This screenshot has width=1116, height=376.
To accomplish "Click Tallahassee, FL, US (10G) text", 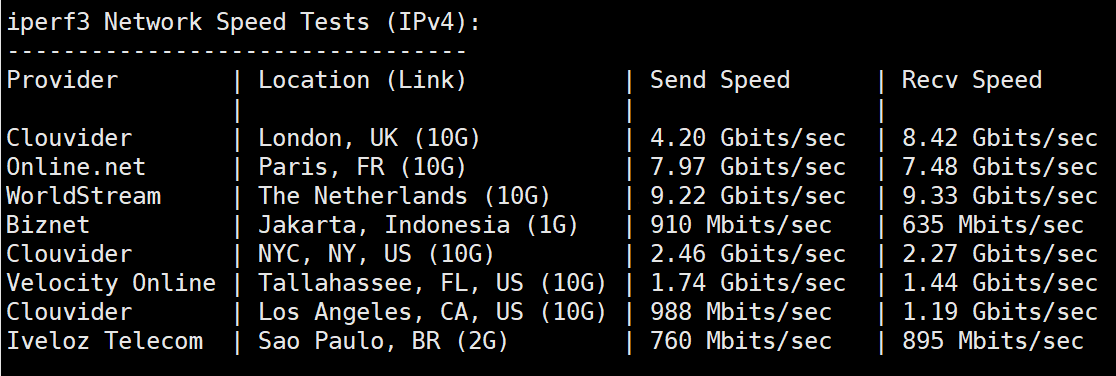I will point(432,283).
